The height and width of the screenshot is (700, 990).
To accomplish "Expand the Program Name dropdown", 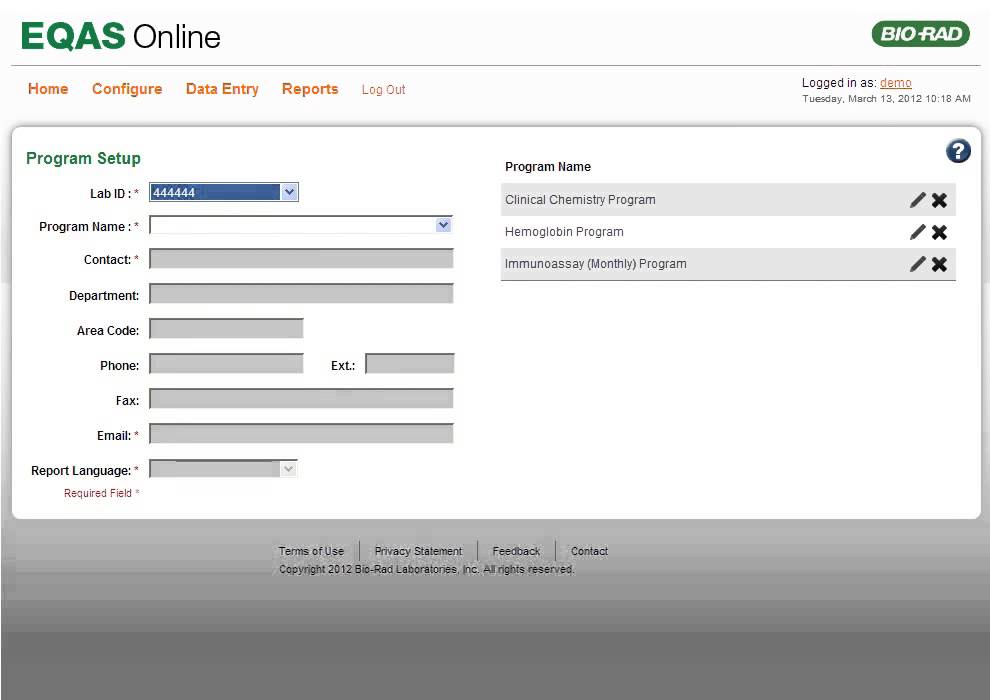I will click(x=443, y=225).
